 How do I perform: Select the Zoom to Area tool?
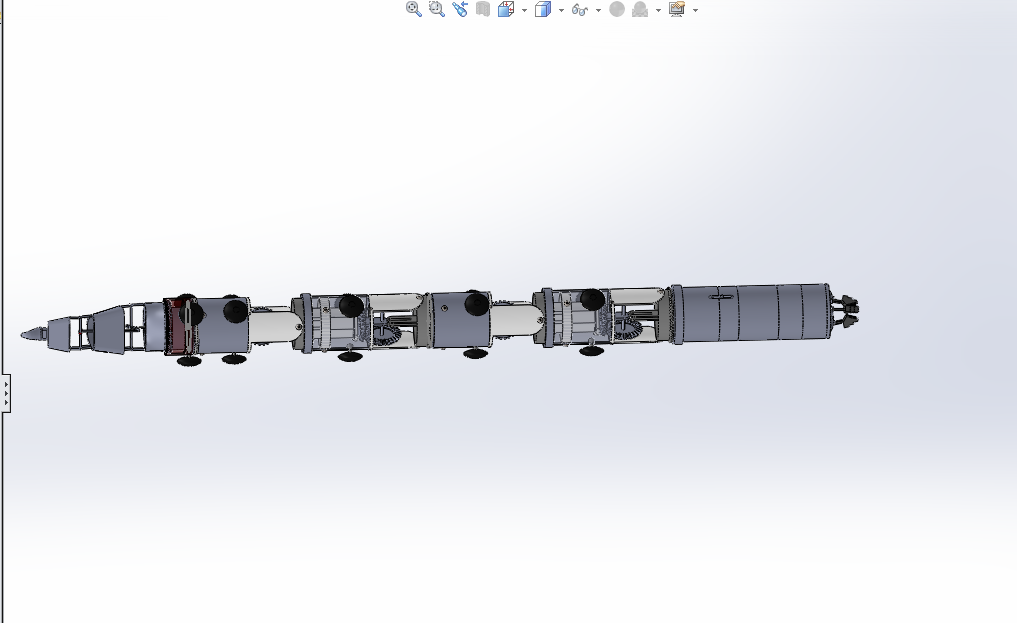click(x=437, y=9)
